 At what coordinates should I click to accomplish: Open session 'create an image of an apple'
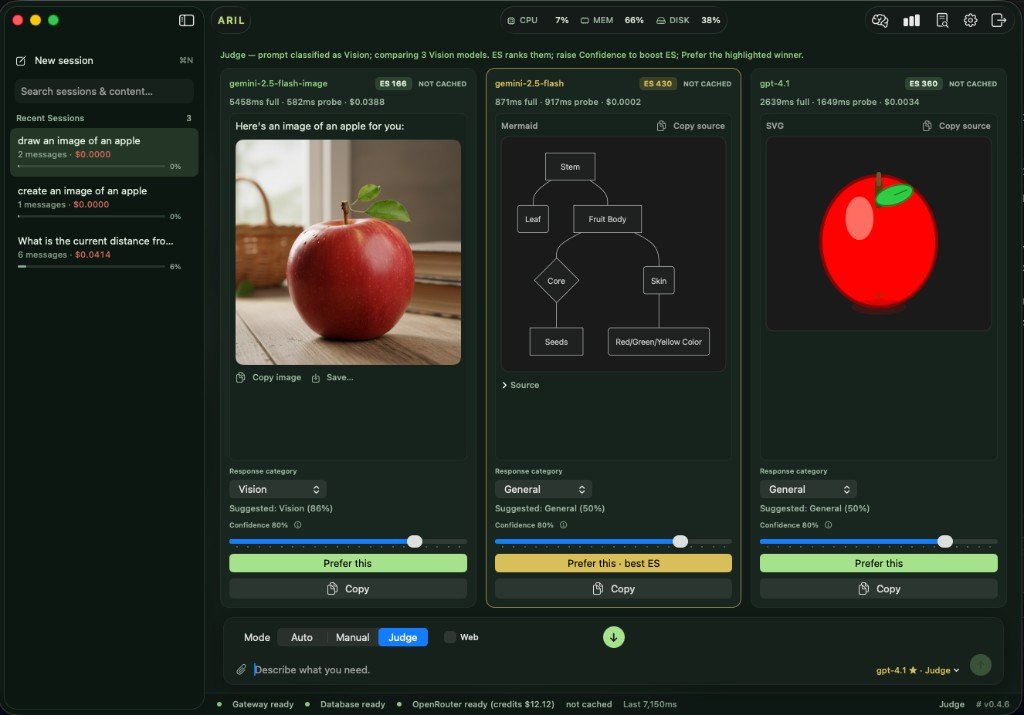click(104, 202)
